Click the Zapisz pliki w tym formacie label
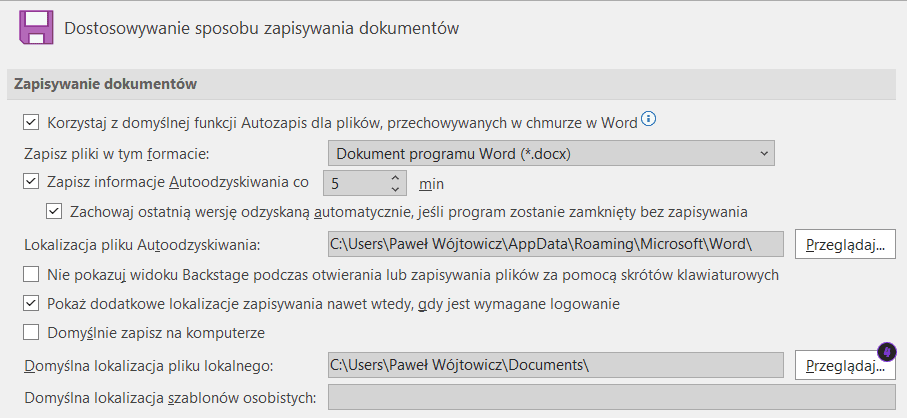The width and height of the screenshot is (907, 418). (x=116, y=154)
